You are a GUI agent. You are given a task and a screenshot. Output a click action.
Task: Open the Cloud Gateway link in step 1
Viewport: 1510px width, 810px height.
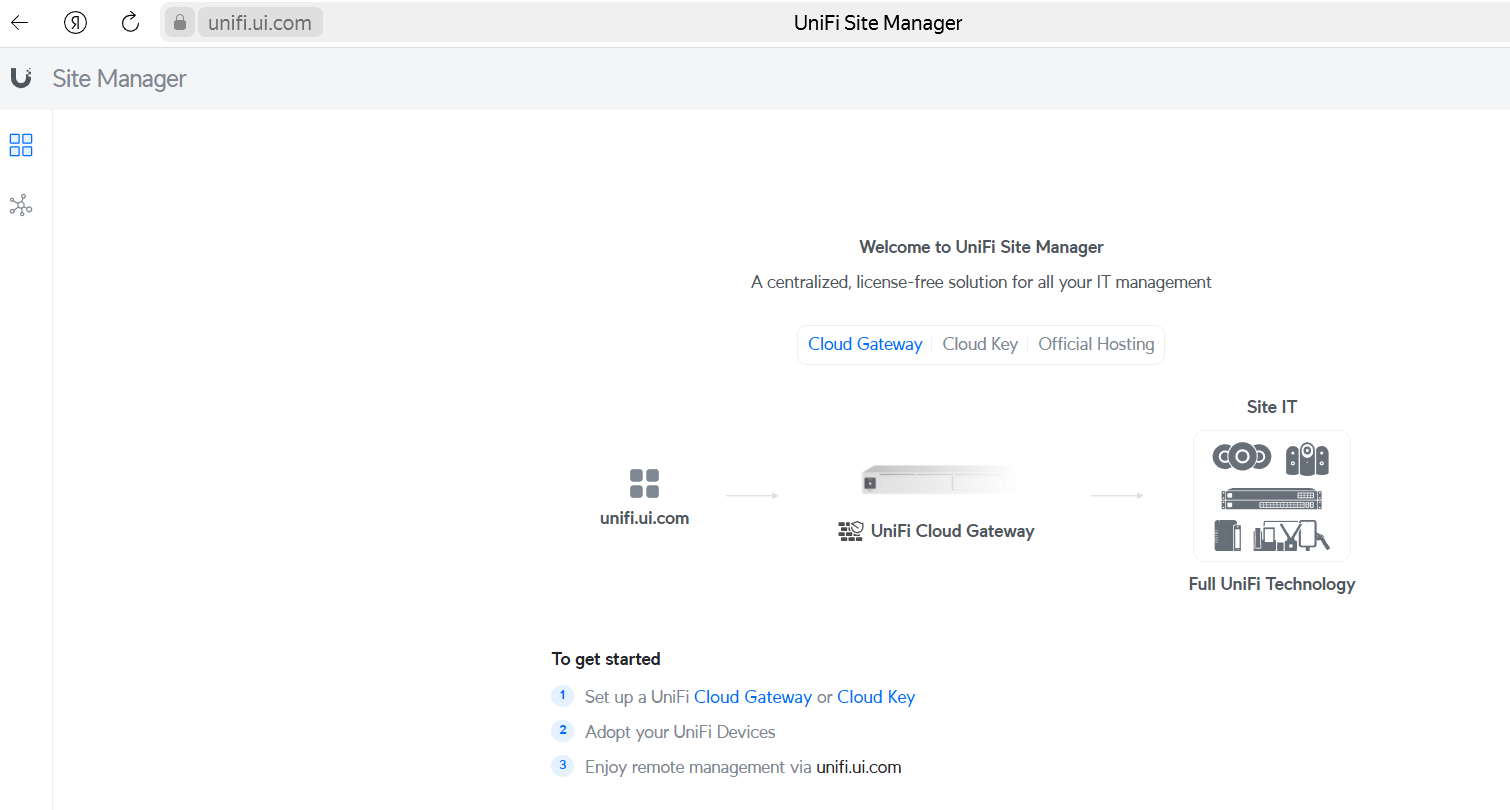click(x=753, y=697)
